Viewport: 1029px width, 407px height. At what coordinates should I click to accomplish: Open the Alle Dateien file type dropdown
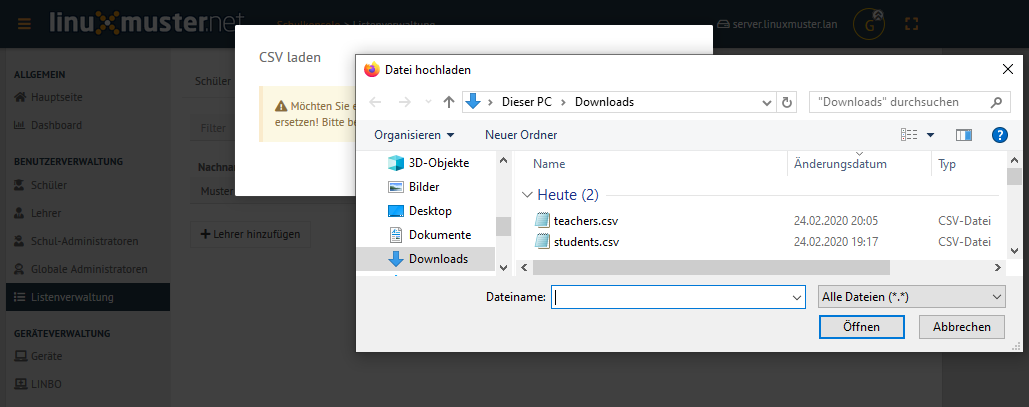912,297
